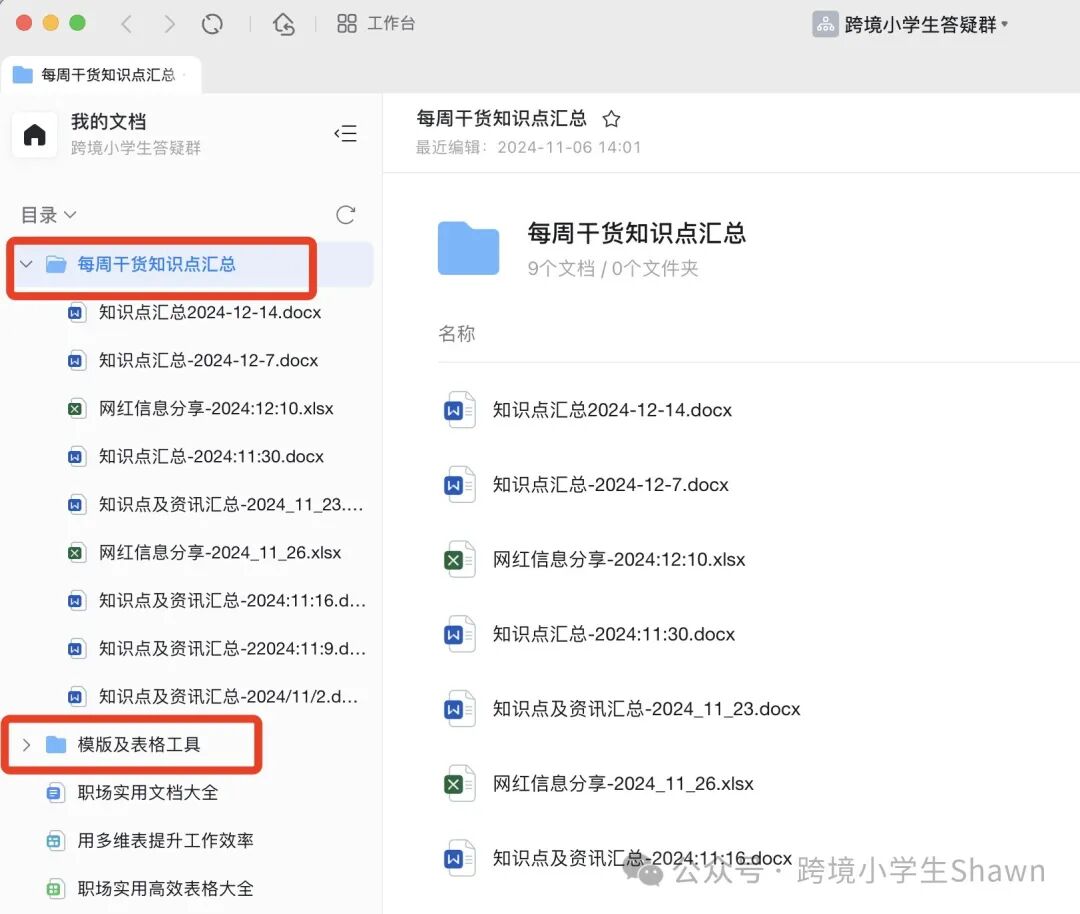Click the home icon beside 我的文档
This screenshot has height=914, width=1080.
34,134
